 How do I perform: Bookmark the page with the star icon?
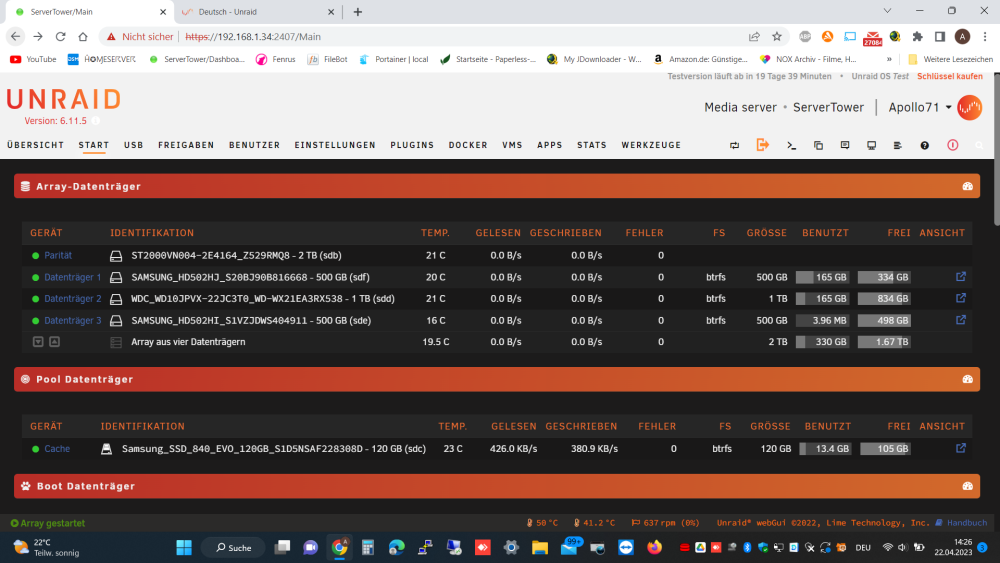click(776, 36)
